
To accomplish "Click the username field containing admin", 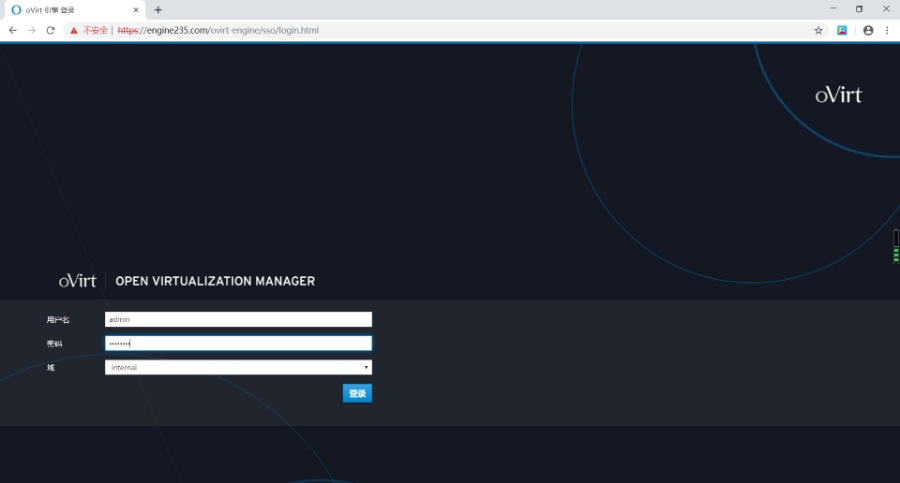I will 238,319.
